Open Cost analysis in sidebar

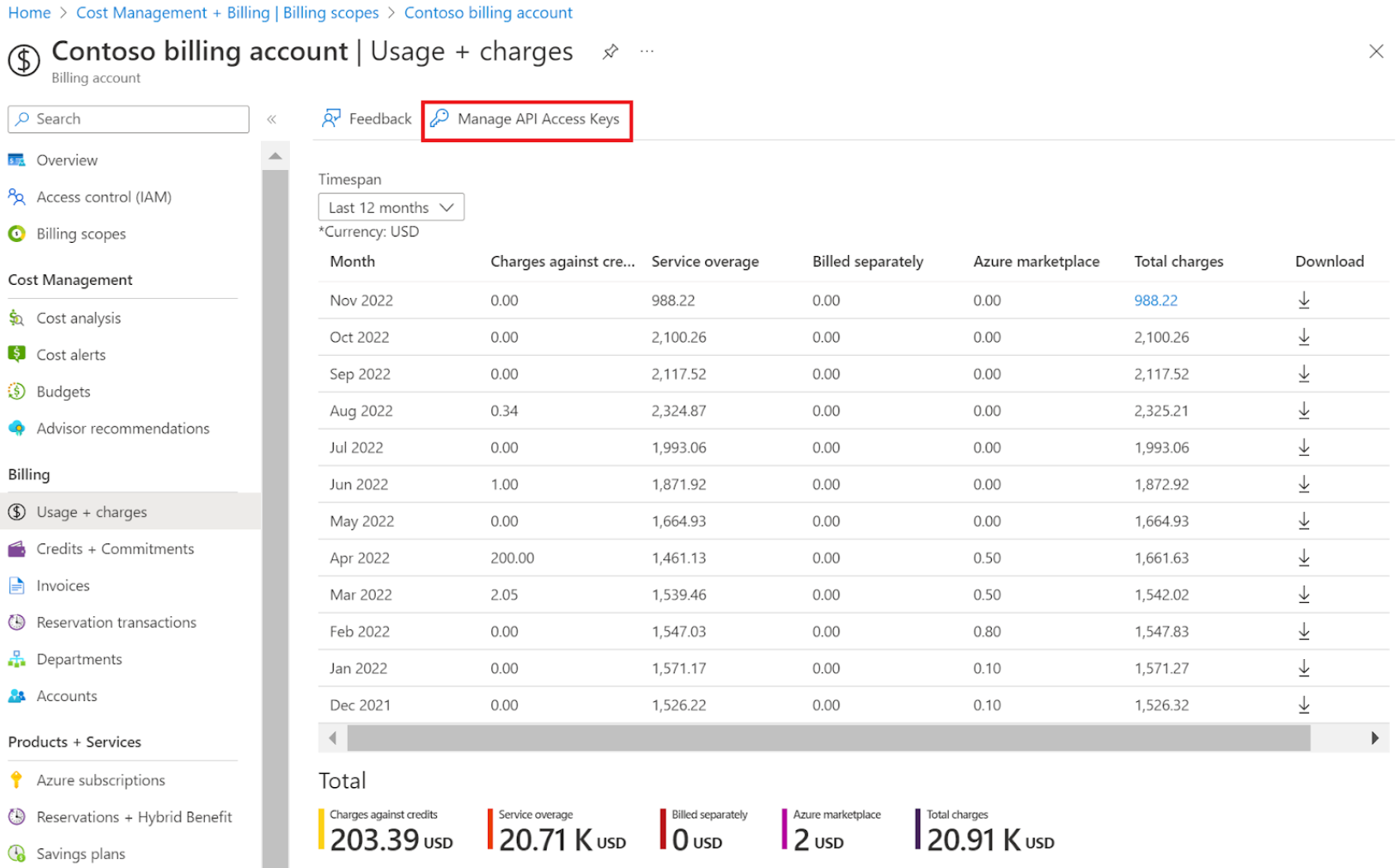pos(78,318)
